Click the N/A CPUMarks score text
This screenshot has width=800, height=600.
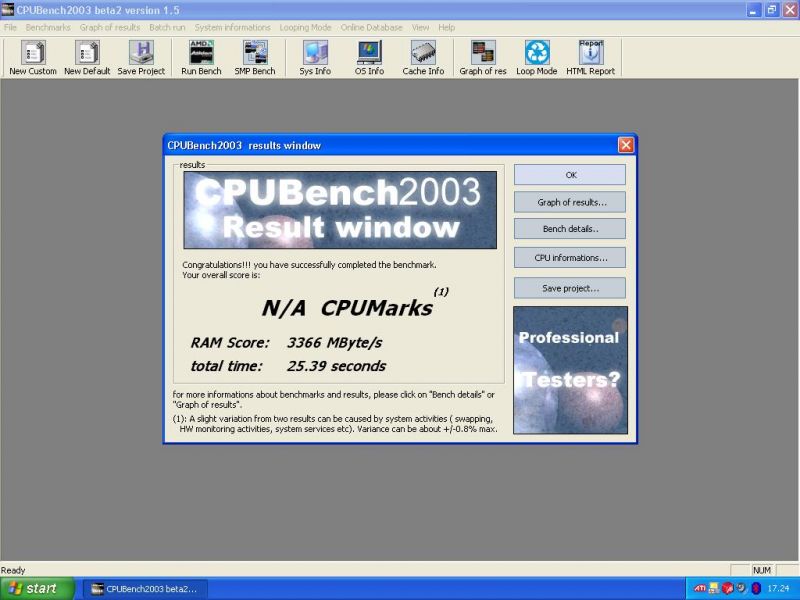pos(347,308)
